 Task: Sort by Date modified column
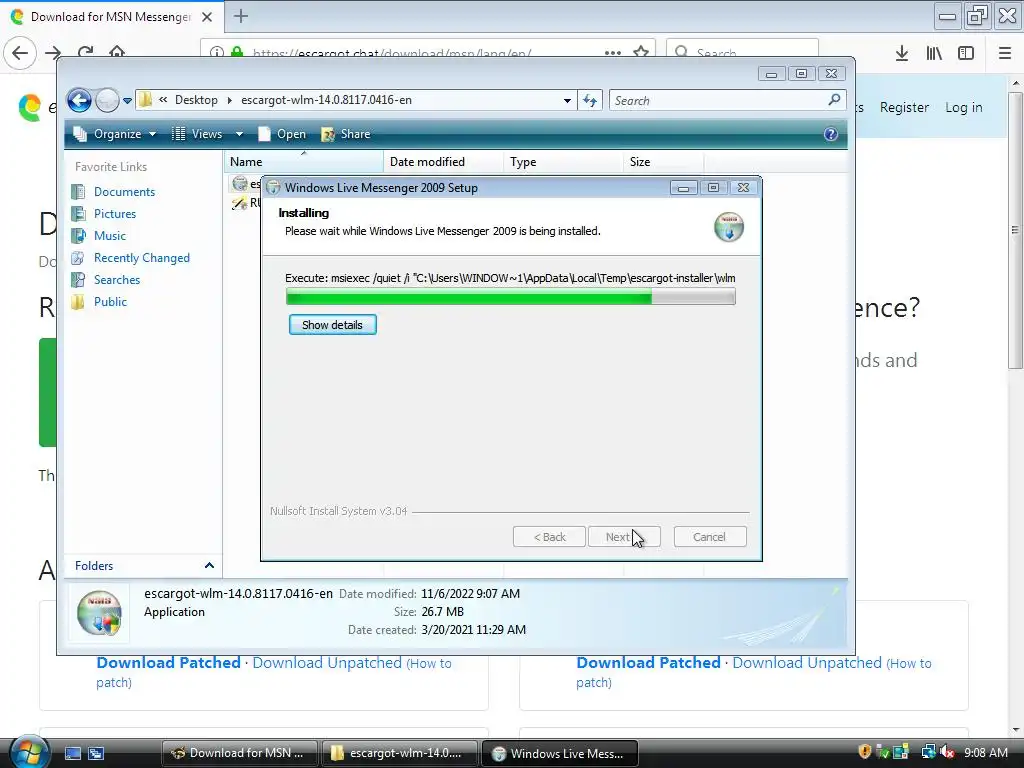pos(443,162)
